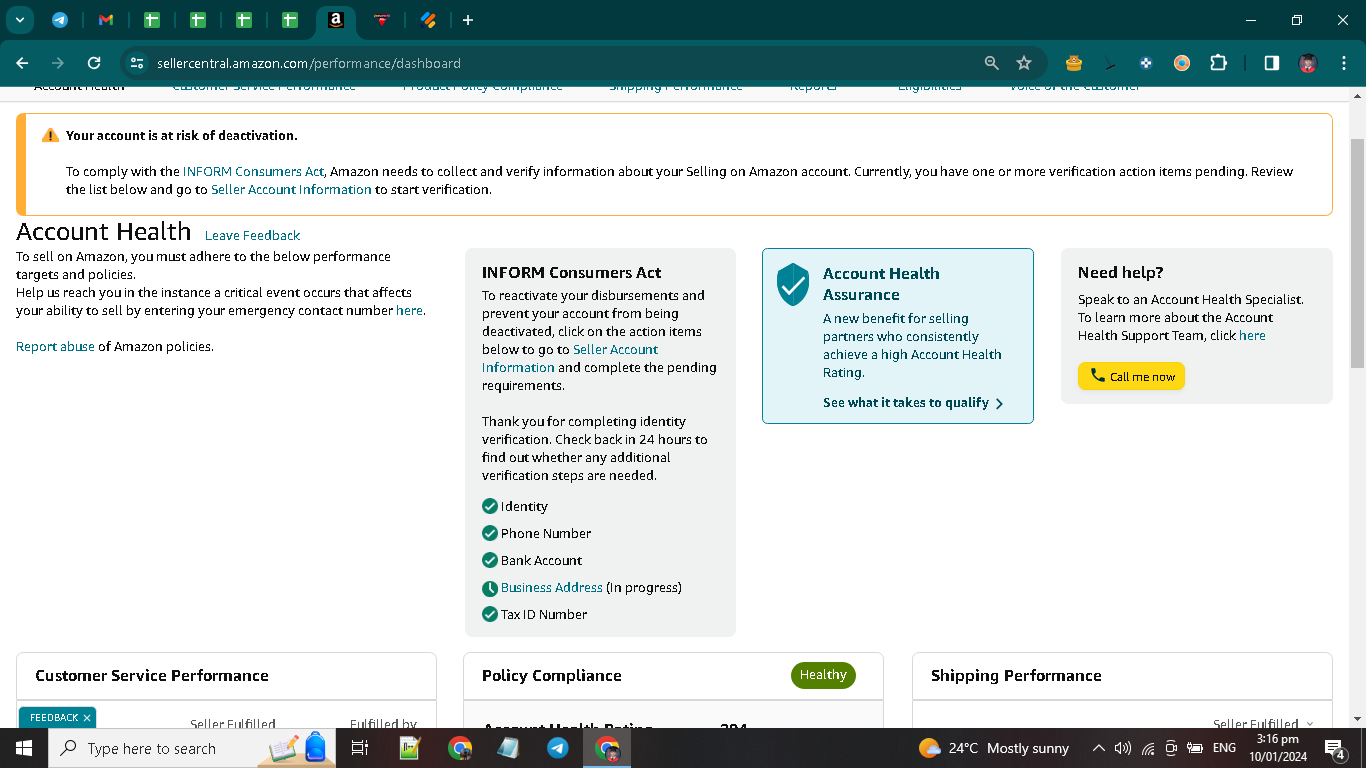Click the Account Health Assurance shield icon
The width and height of the screenshot is (1366, 768).
[x=793, y=285]
